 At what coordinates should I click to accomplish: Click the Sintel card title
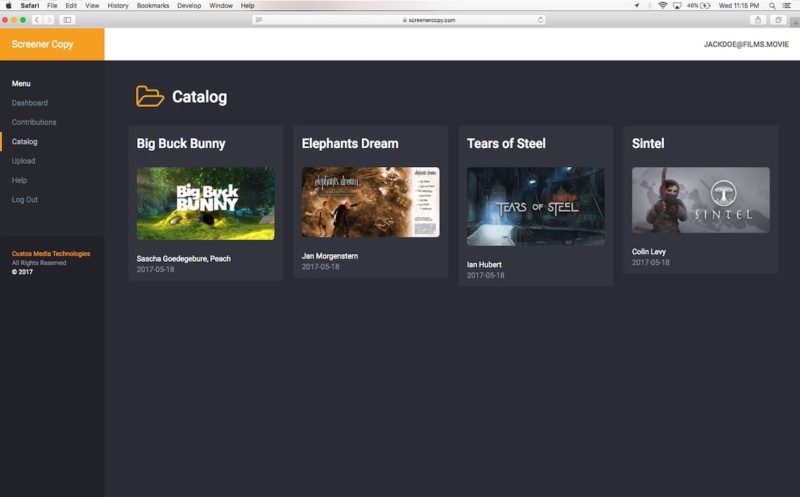(x=648, y=143)
